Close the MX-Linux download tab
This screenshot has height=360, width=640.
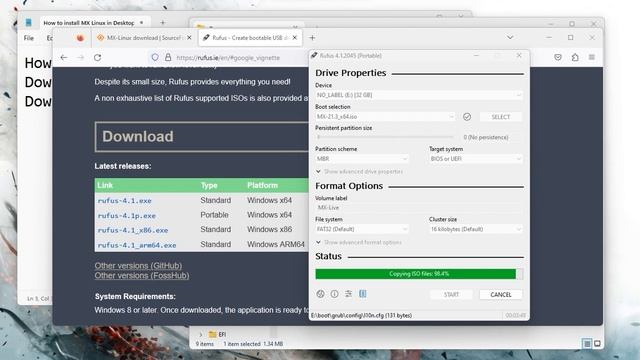click(189, 38)
